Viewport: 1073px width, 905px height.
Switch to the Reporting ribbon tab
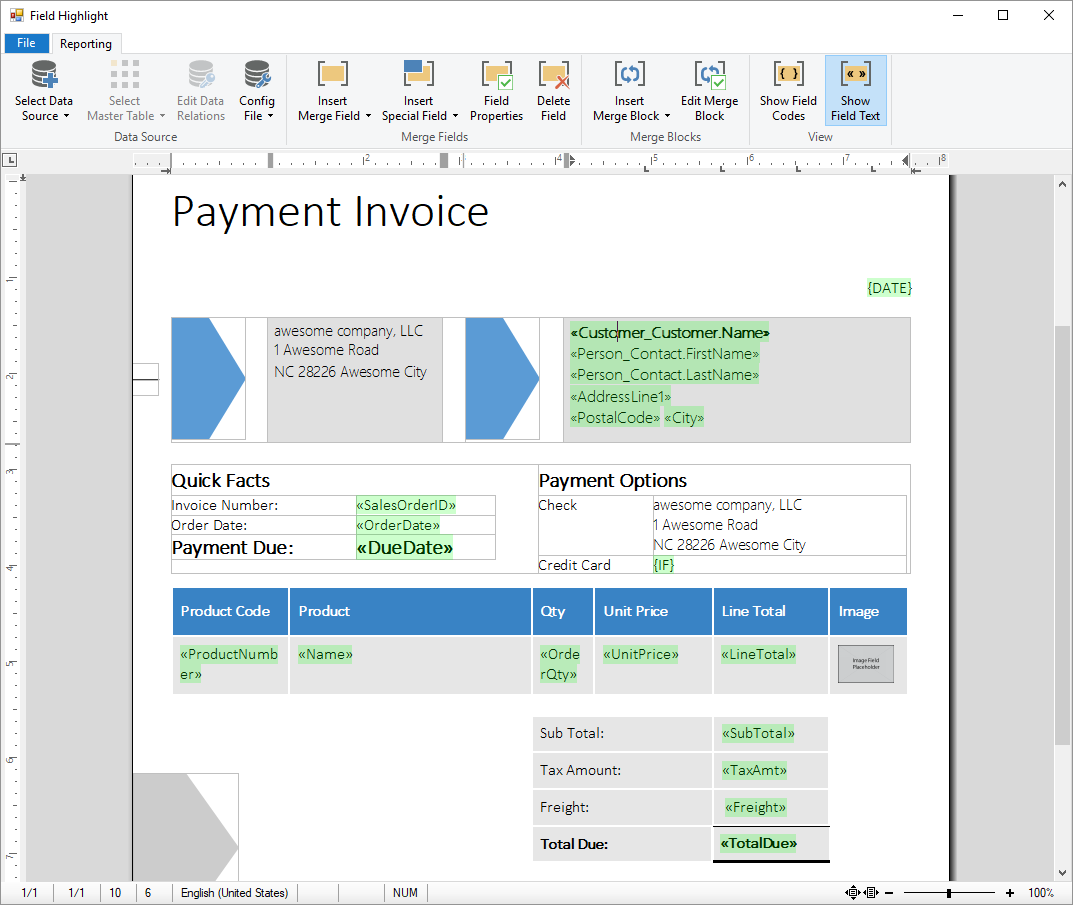pyautogui.click(x=86, y=44)
